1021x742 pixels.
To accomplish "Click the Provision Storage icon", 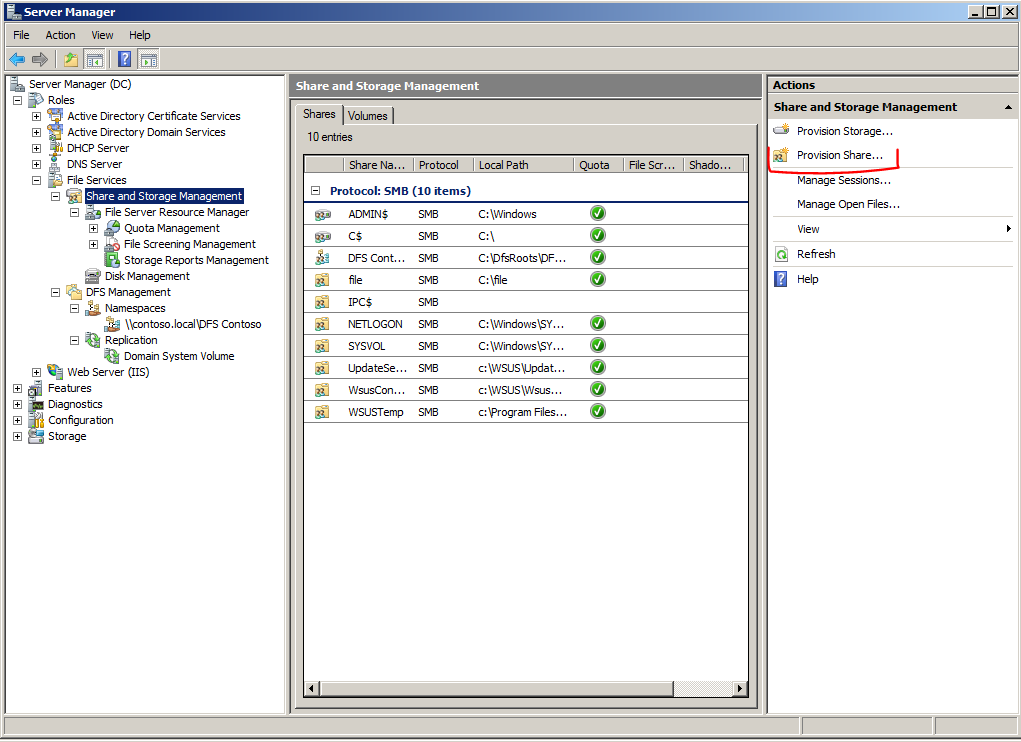I will coord(781,130).
